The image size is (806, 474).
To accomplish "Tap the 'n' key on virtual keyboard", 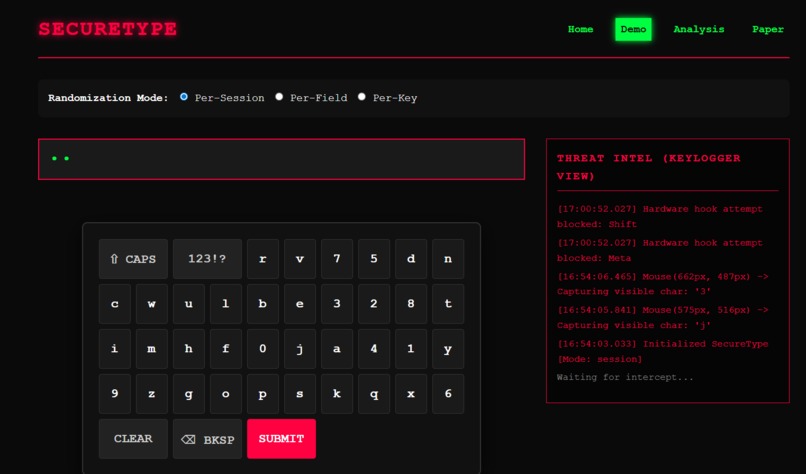I will pyautogui.click(x=448, y=259).
